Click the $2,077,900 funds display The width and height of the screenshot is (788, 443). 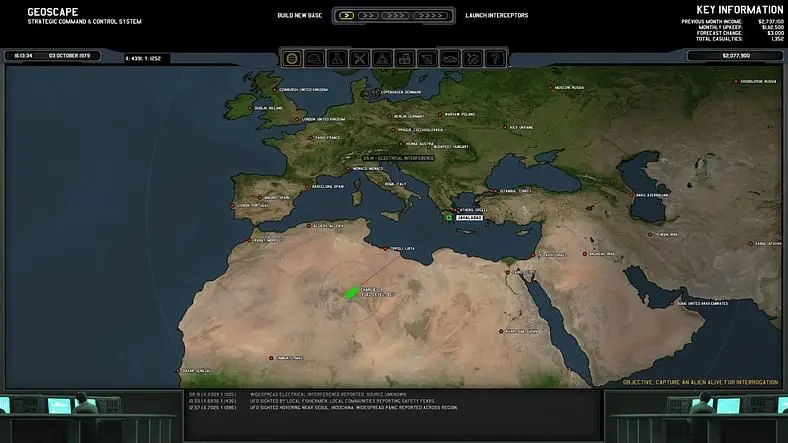[x=736, y=56]
